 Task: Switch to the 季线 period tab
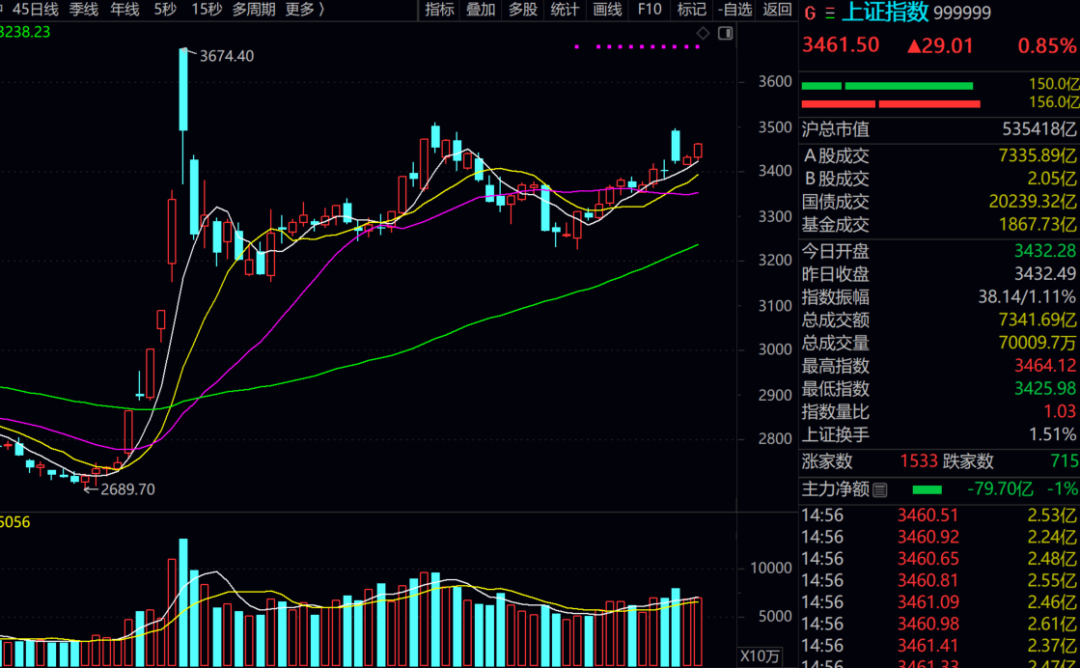[x=83, y=10]
